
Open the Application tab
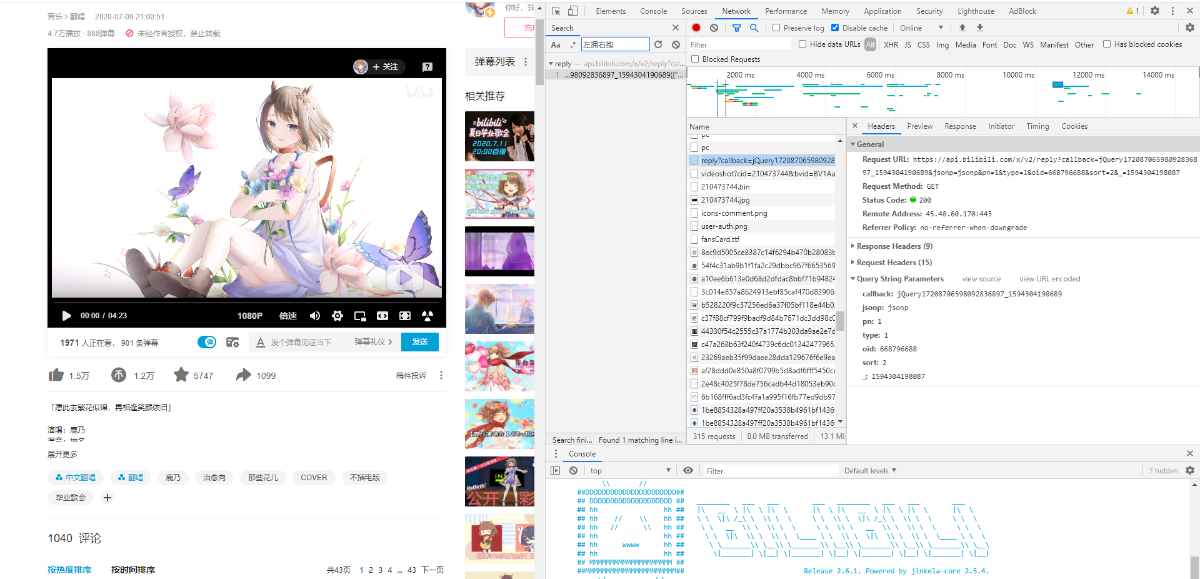pos(882,11)
